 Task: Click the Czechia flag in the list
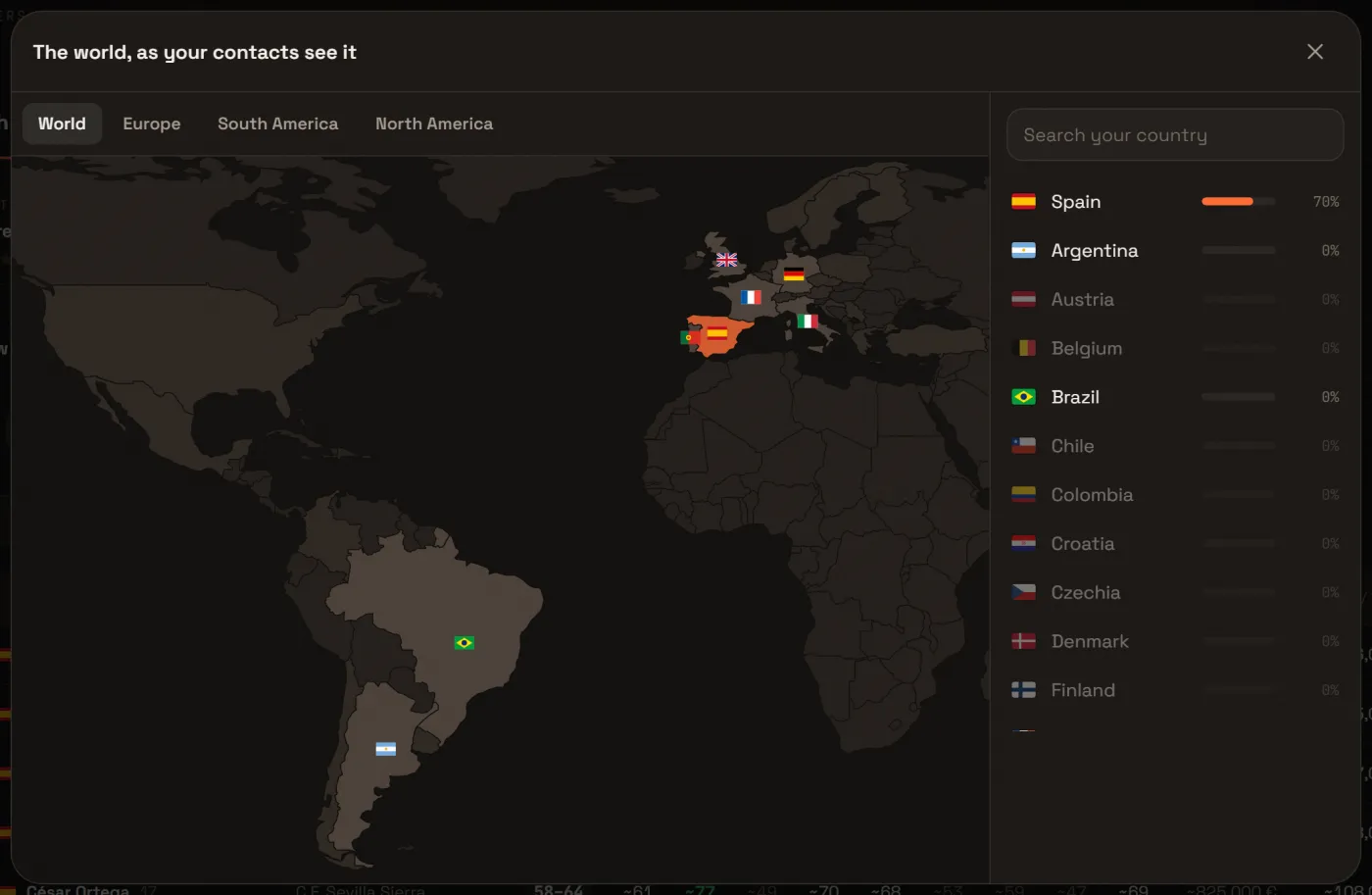(1023, 593)
